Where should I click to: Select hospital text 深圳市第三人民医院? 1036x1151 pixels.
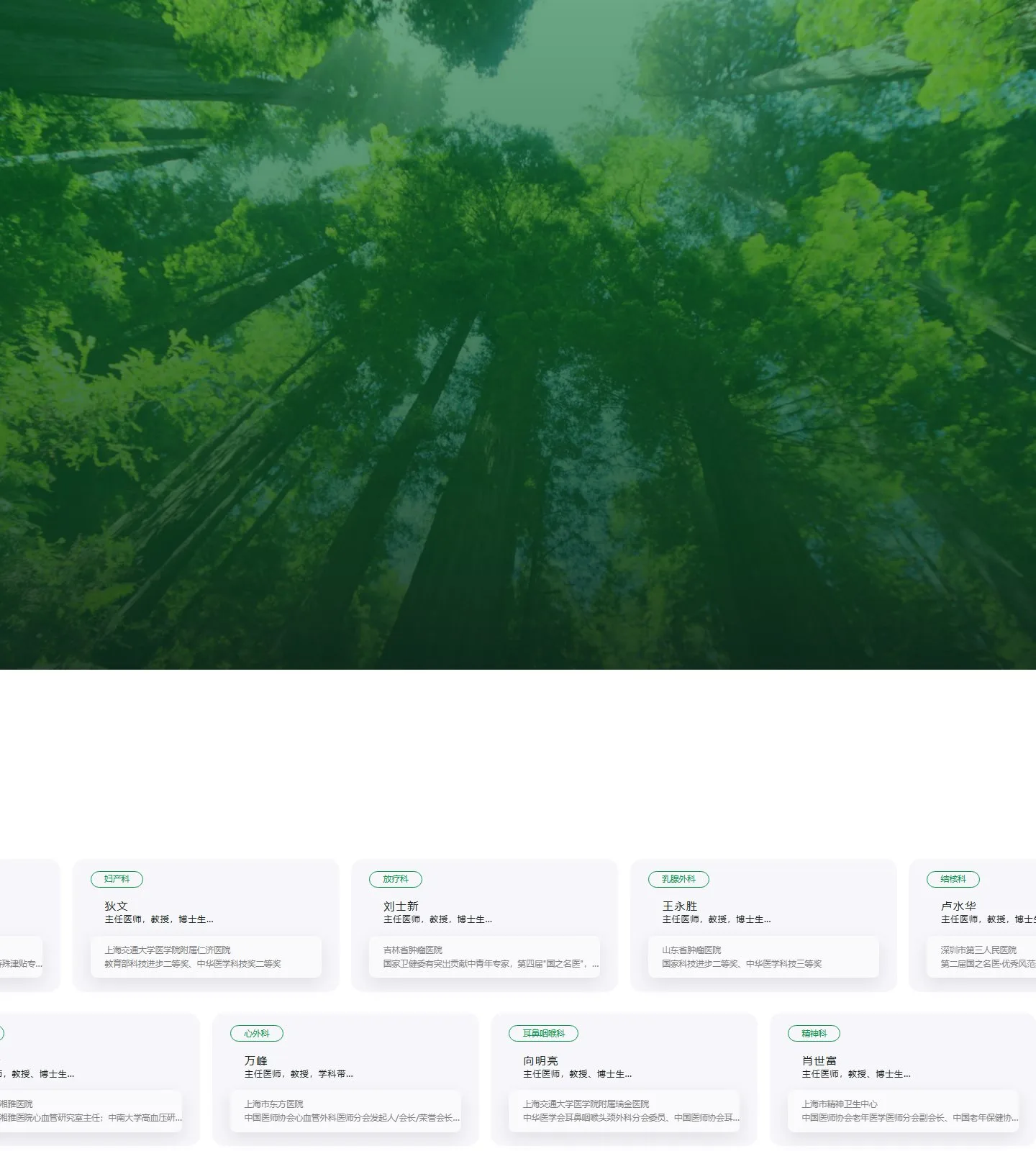click(979, 950)
